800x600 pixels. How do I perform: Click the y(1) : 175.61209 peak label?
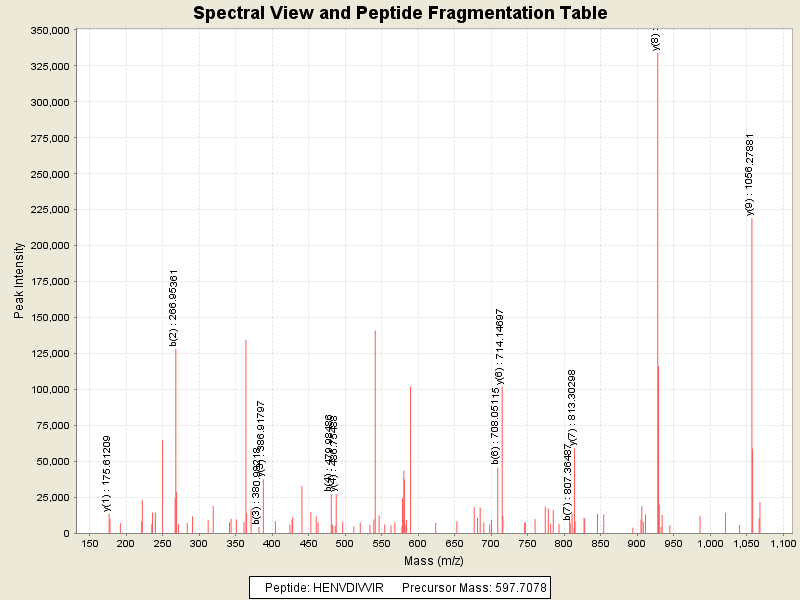107,473
